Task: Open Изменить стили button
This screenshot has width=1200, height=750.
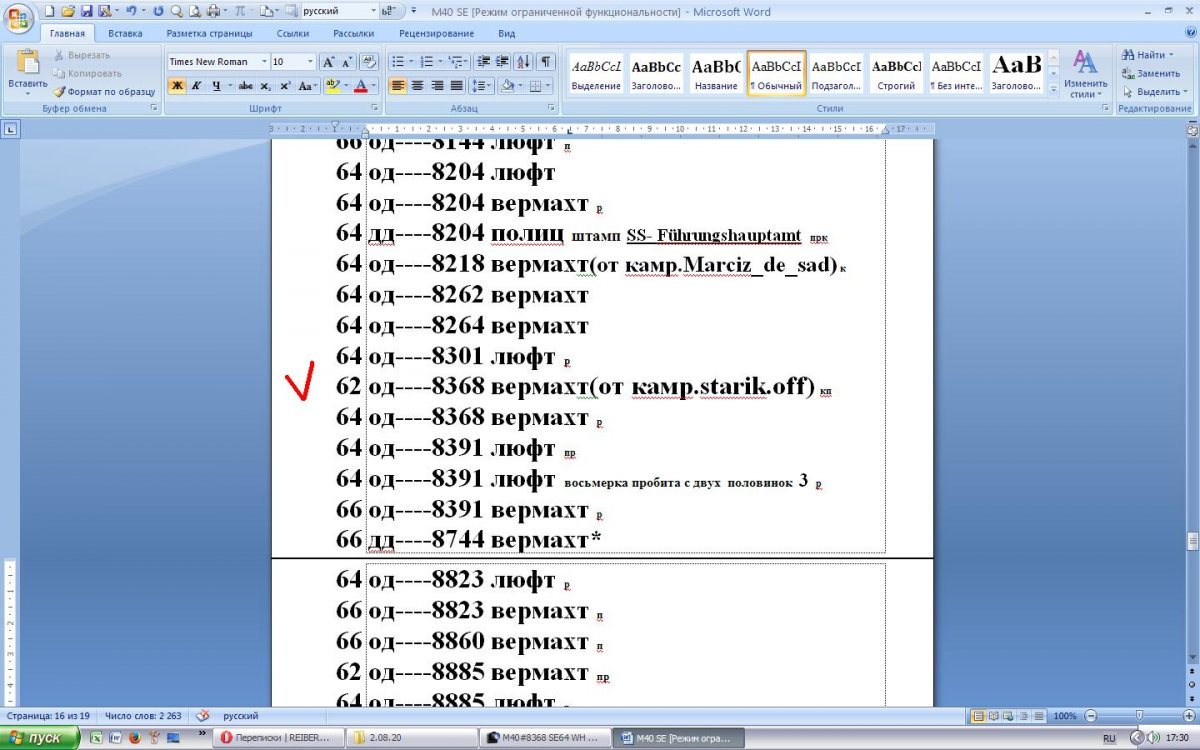Action: tap(1084, 73)
